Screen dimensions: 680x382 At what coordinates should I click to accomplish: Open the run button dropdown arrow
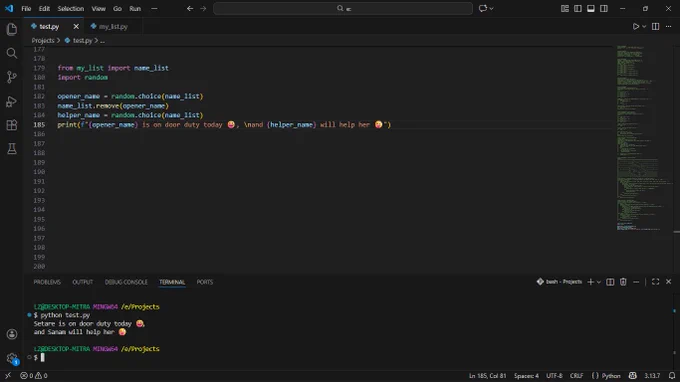click(644, 26)
